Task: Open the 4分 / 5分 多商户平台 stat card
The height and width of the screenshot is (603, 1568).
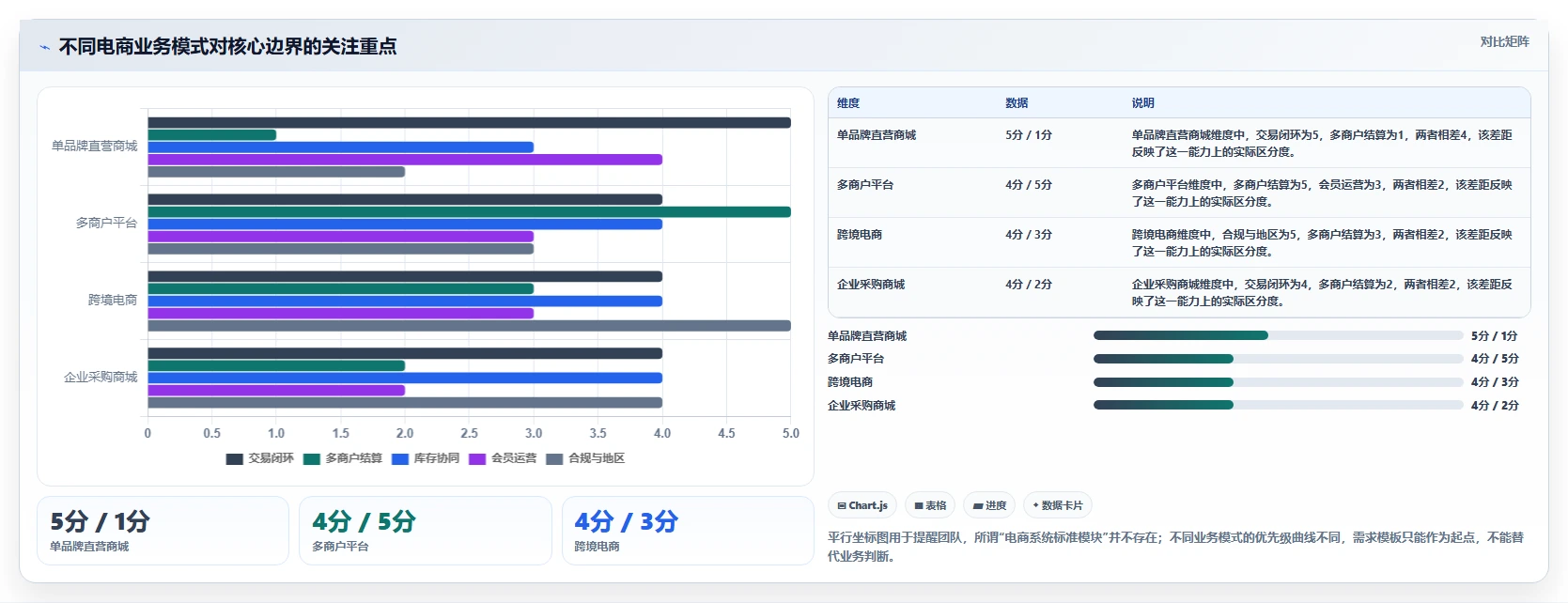Action: click(426, 531)
